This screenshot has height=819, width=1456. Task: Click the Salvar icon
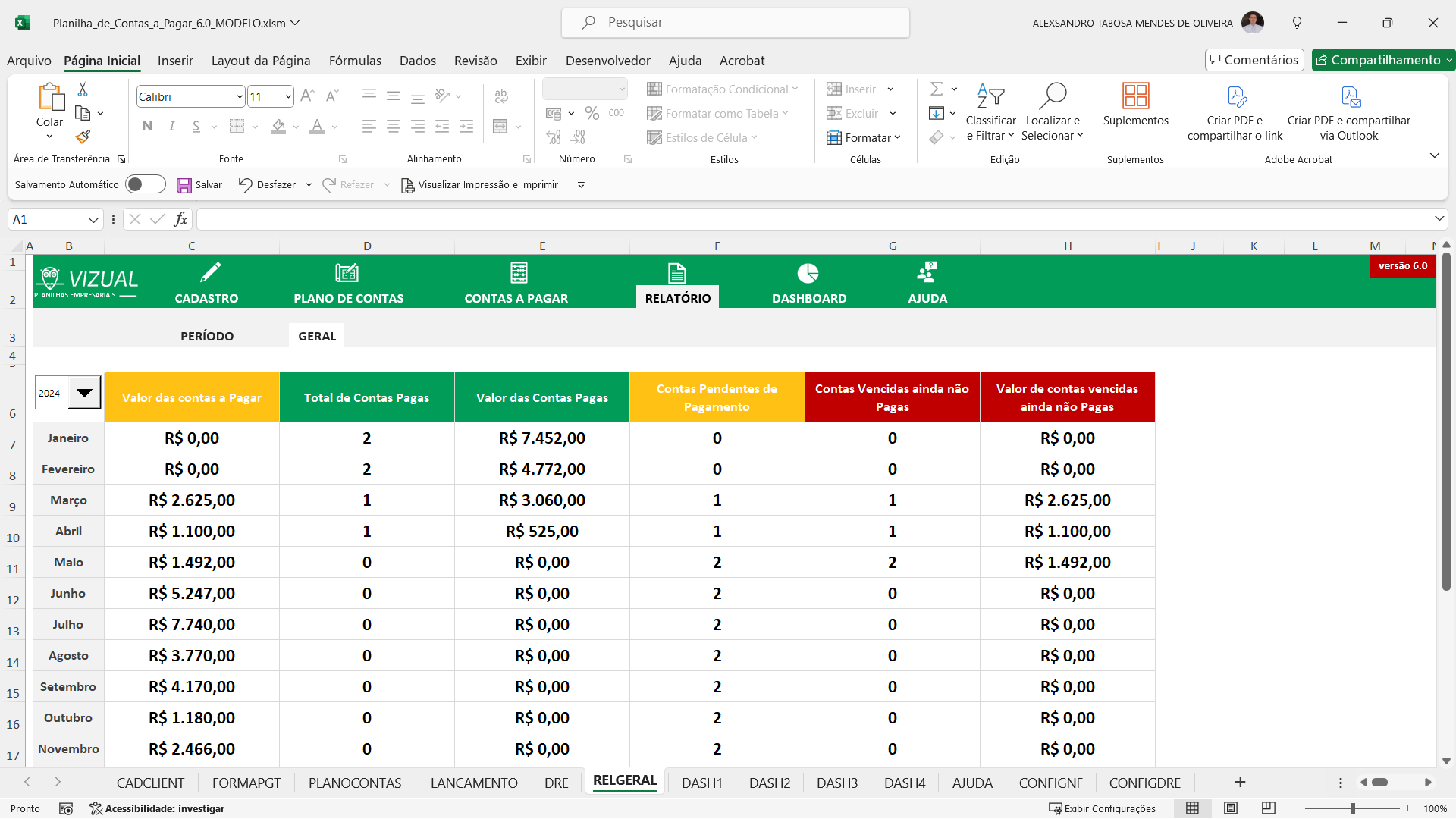click(184, 184)
